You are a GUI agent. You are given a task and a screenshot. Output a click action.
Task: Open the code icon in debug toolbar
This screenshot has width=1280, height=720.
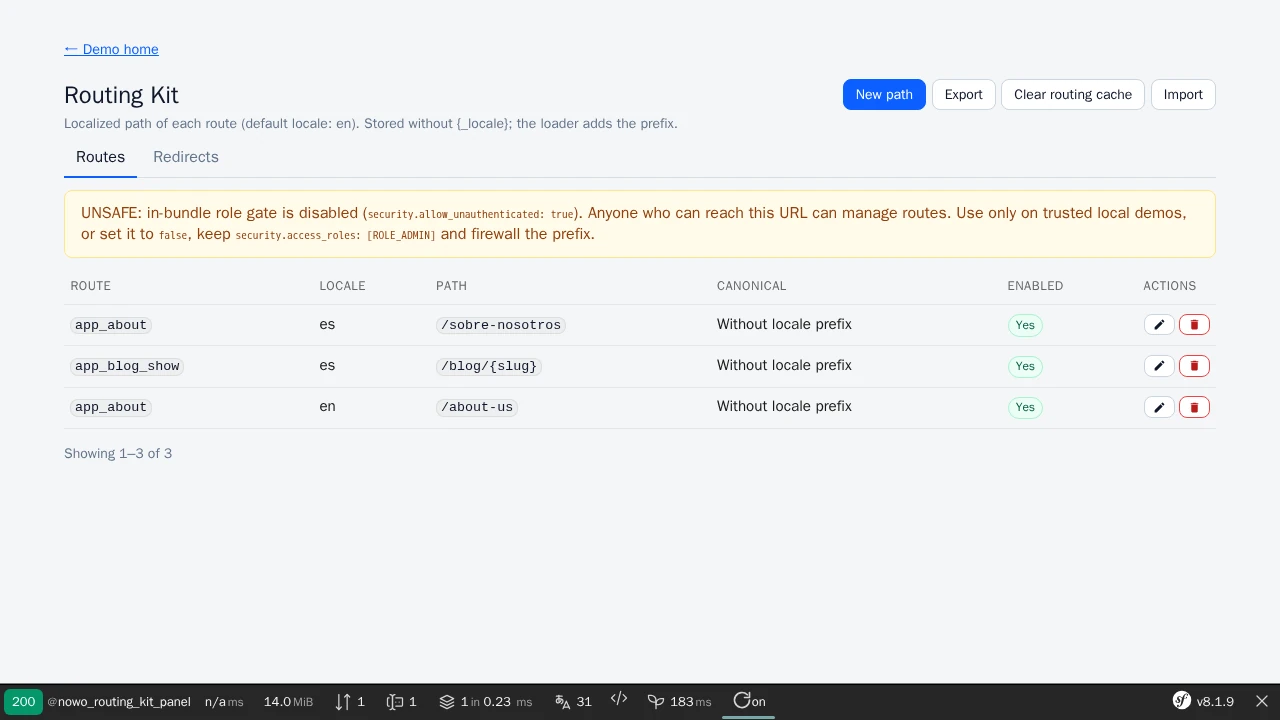point(619,700)
